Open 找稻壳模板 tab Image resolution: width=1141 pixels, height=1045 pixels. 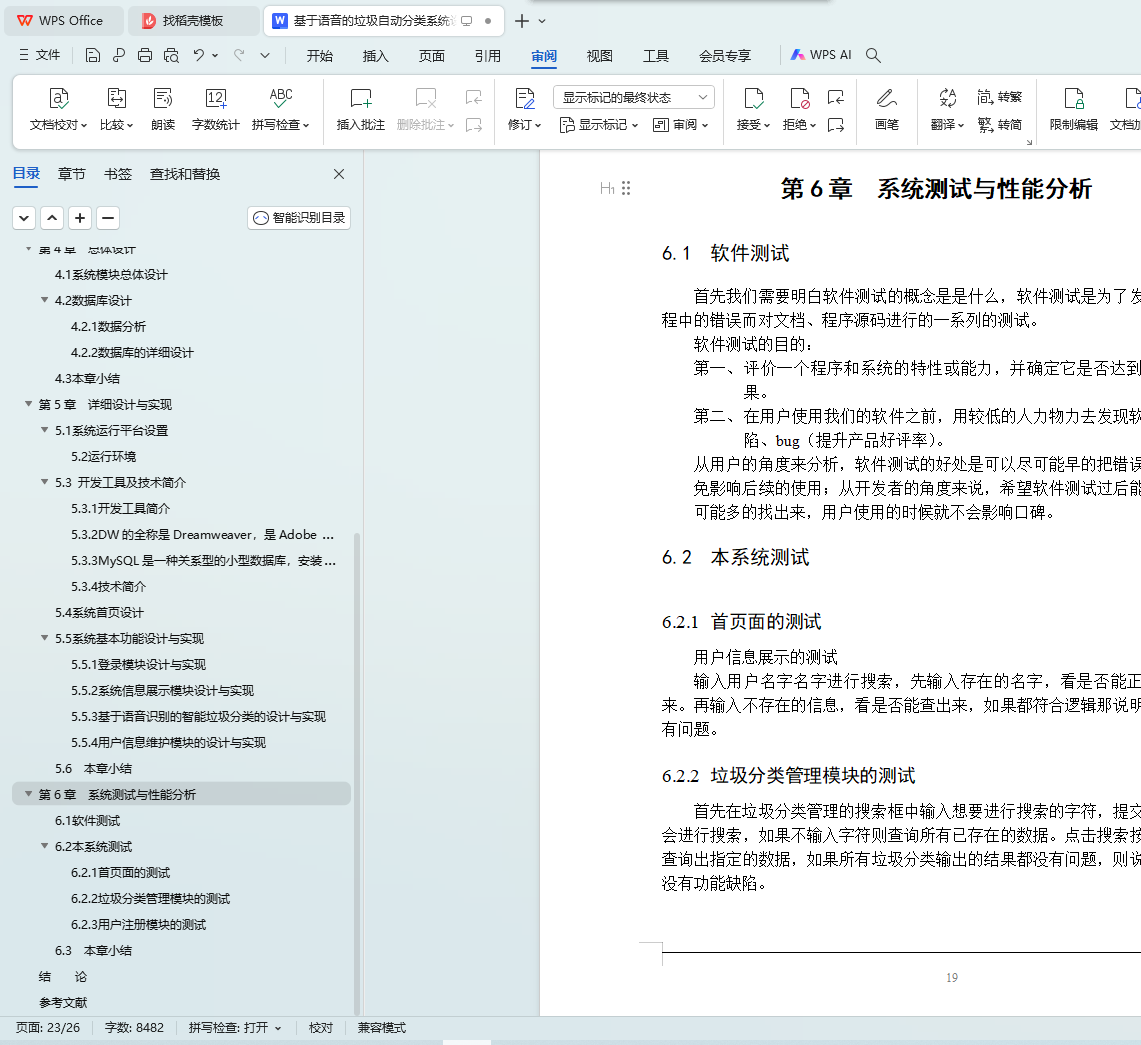point(193,21)
